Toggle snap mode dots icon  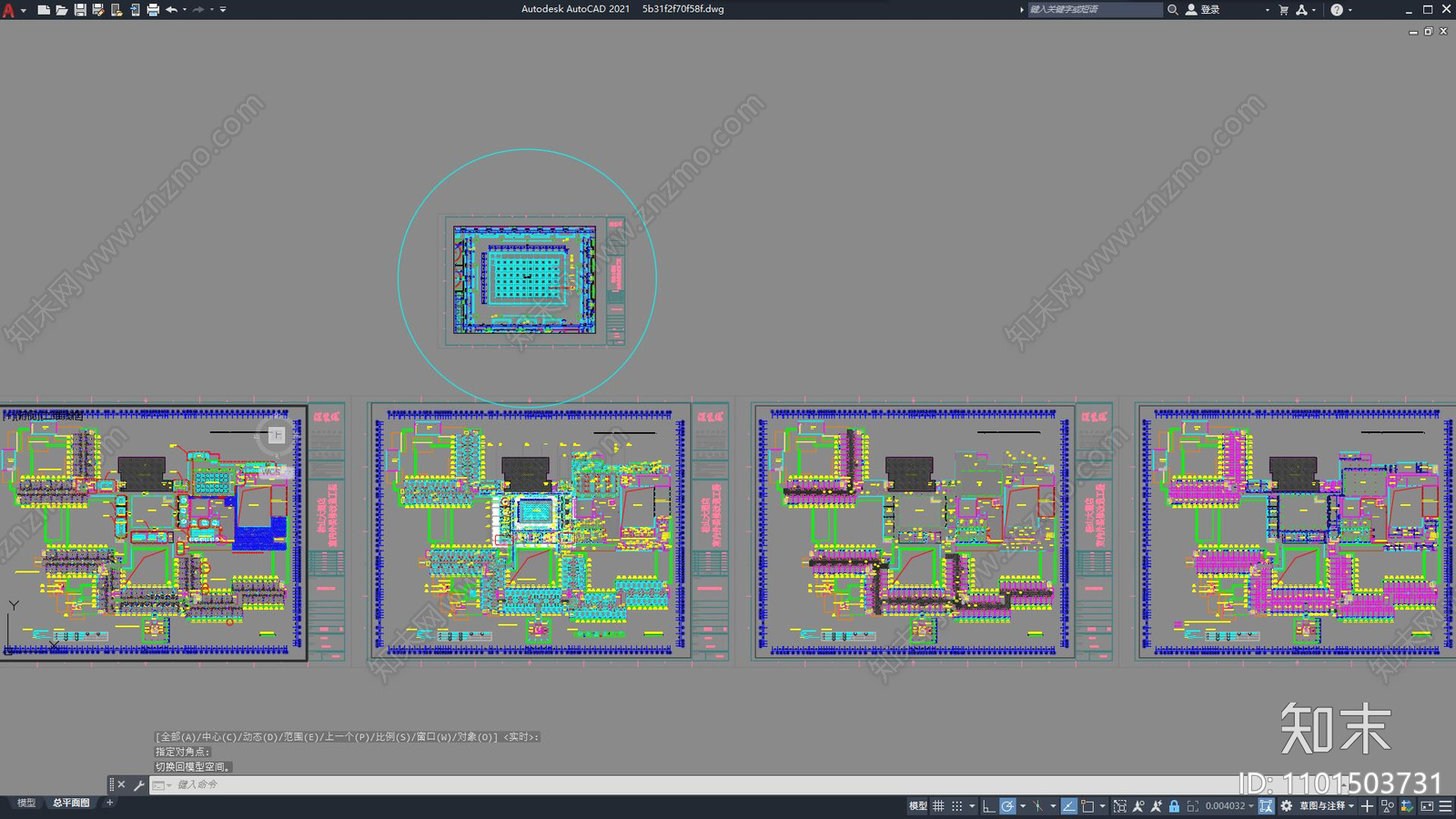[x=956, y=806]
